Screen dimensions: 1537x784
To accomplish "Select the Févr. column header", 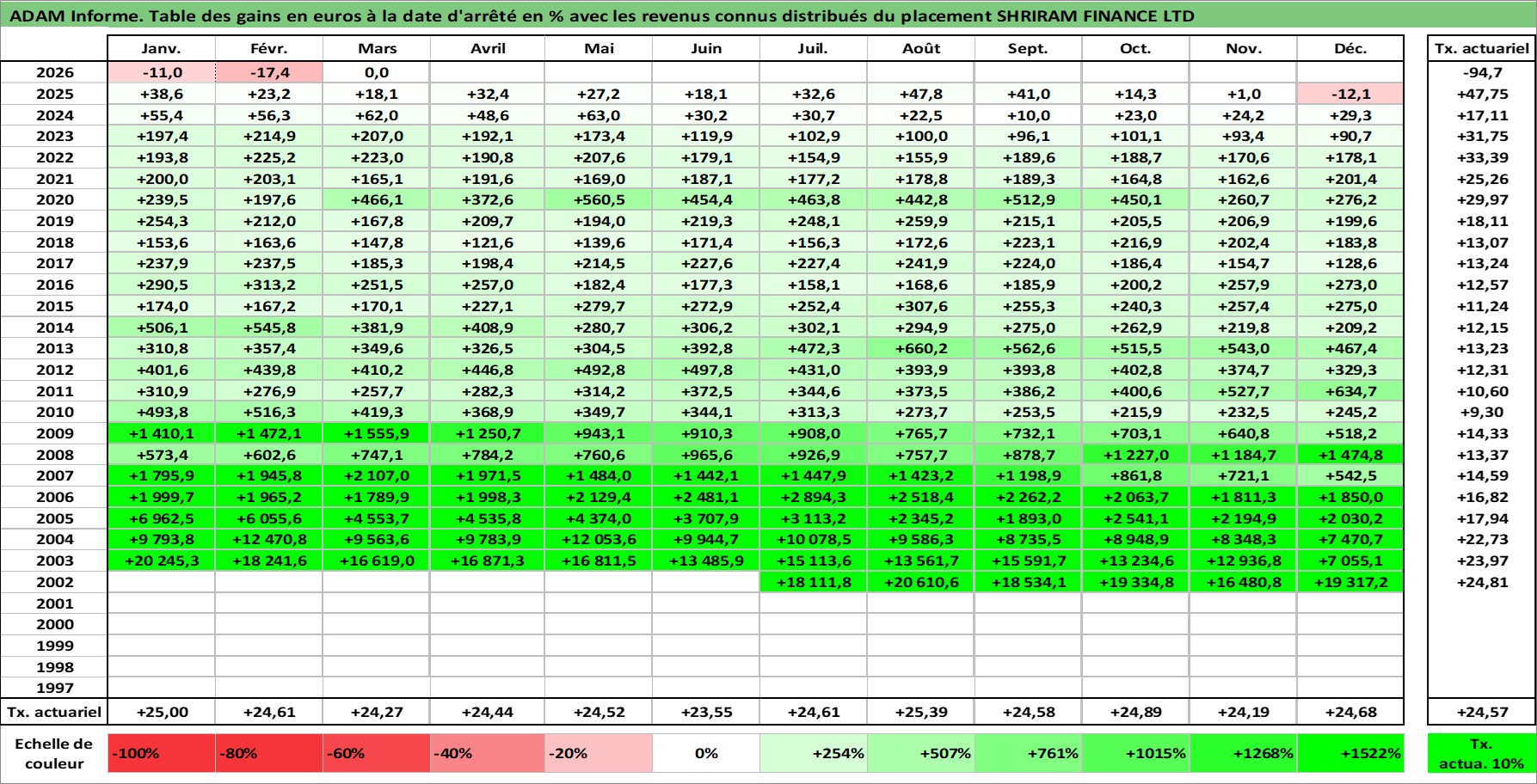I will 269,48.
